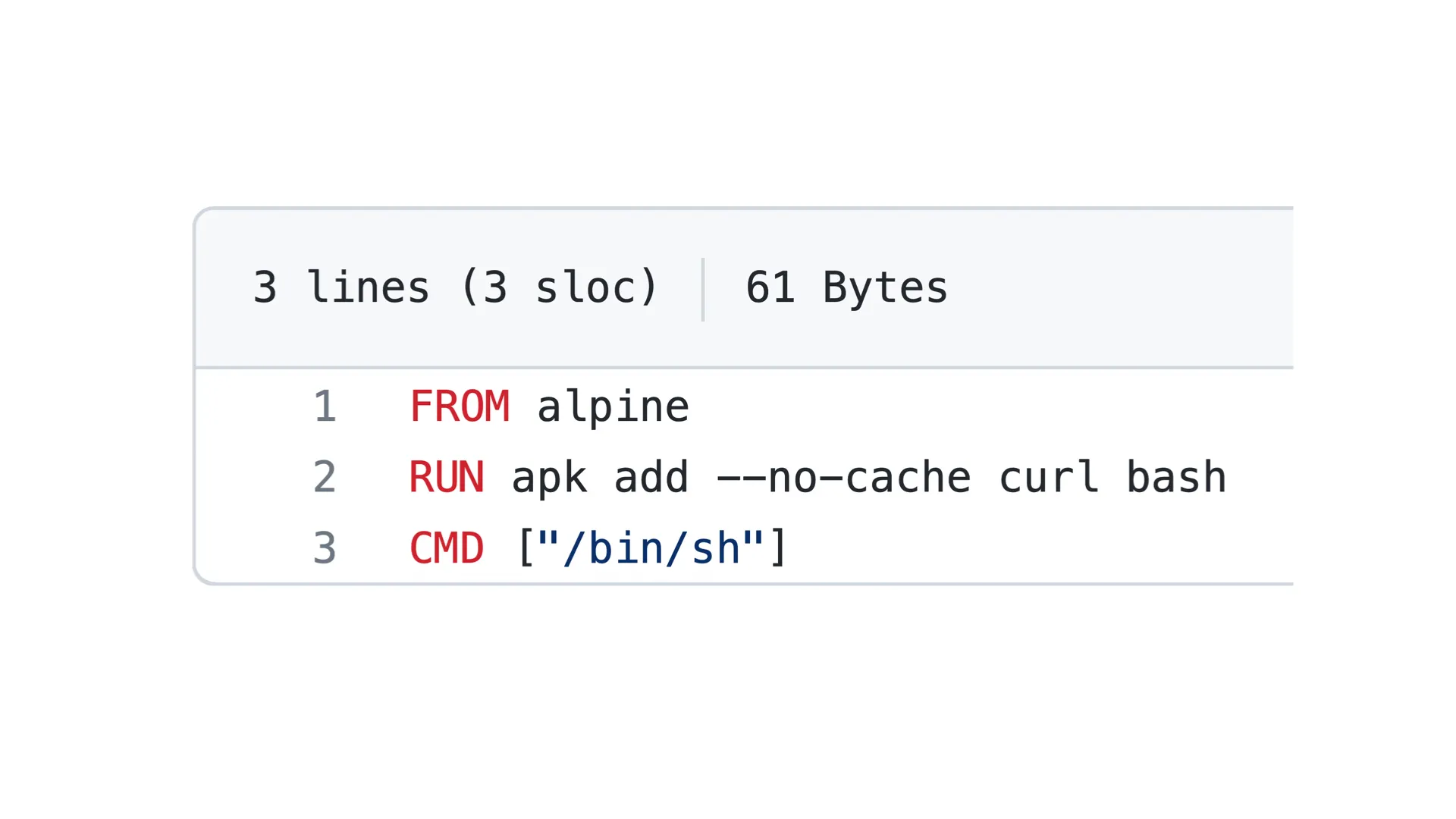Click the word bash on line 2
This screenshot has height=819, width=1456.
pos(1176,477)
